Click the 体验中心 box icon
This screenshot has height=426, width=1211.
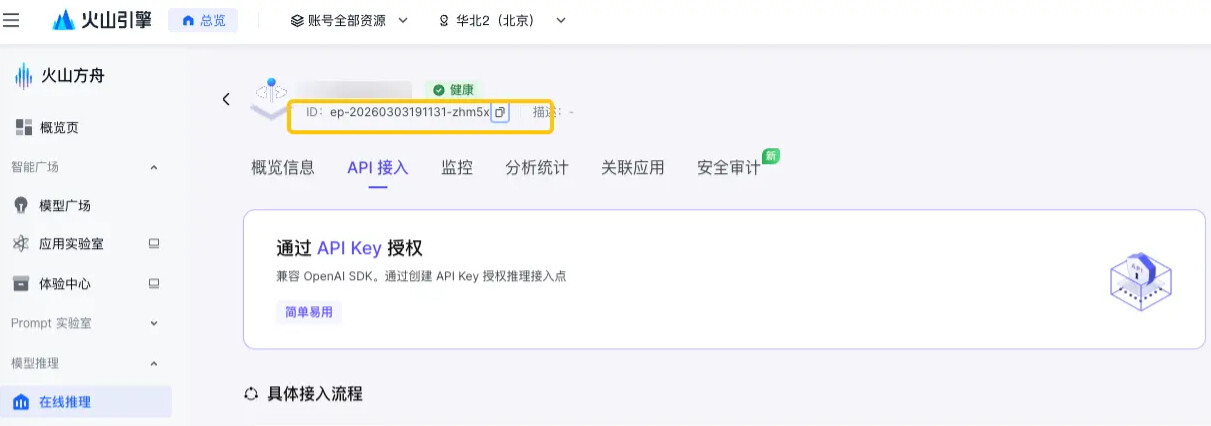(21, 283)
